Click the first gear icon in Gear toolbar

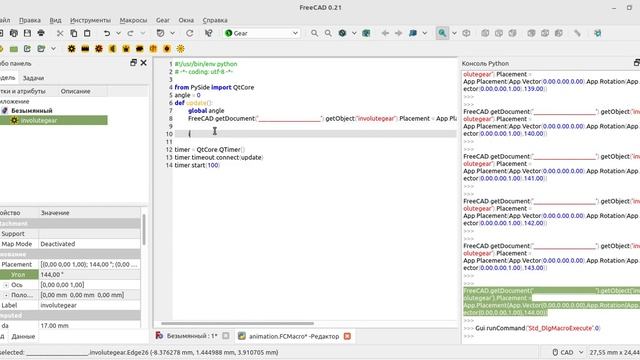click(x=71, y=49)
